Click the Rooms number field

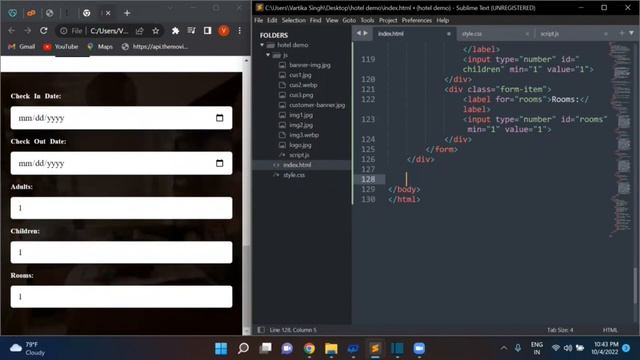[121, 296]
